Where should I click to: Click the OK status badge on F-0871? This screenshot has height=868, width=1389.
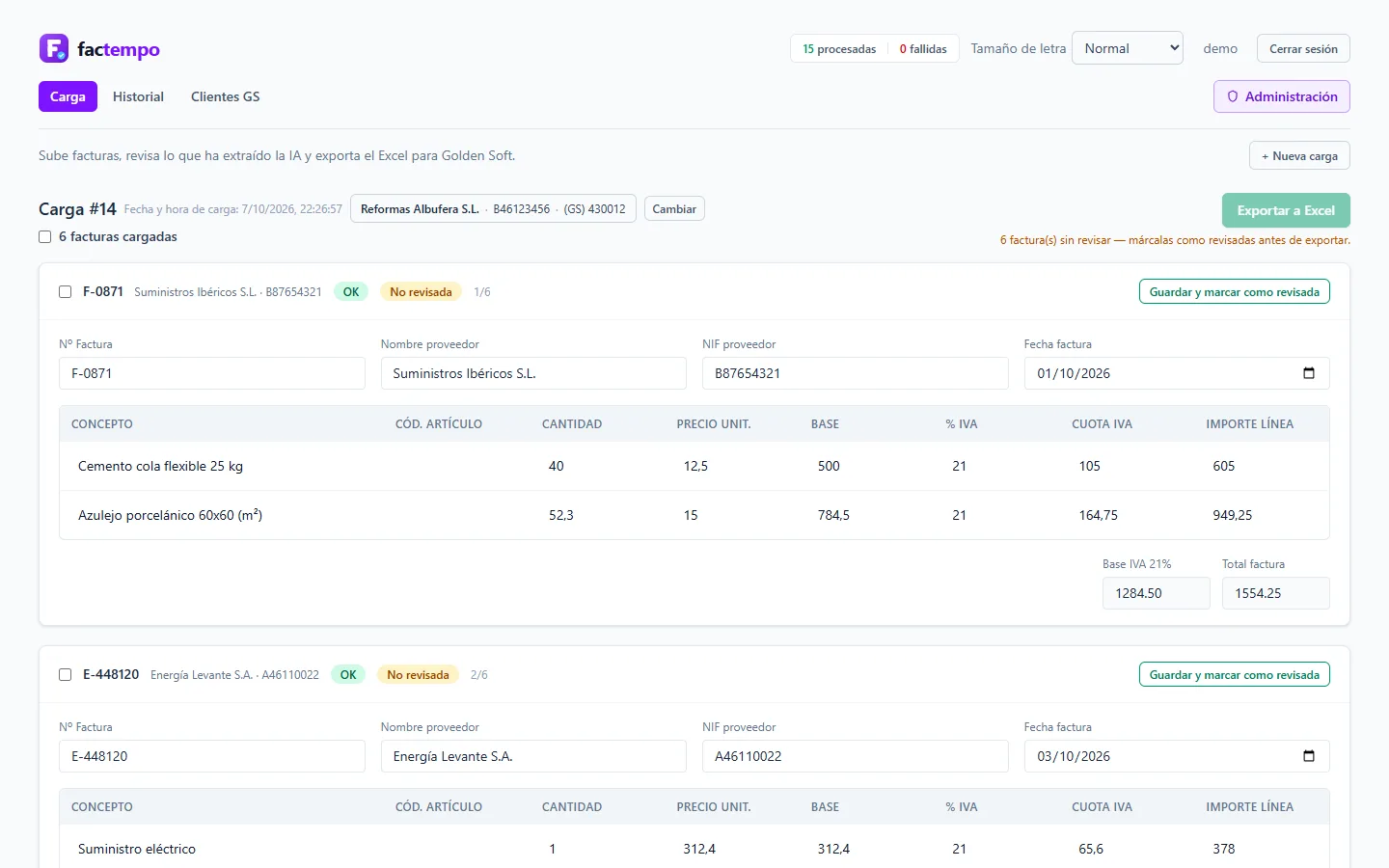click(x=351, y=292)
